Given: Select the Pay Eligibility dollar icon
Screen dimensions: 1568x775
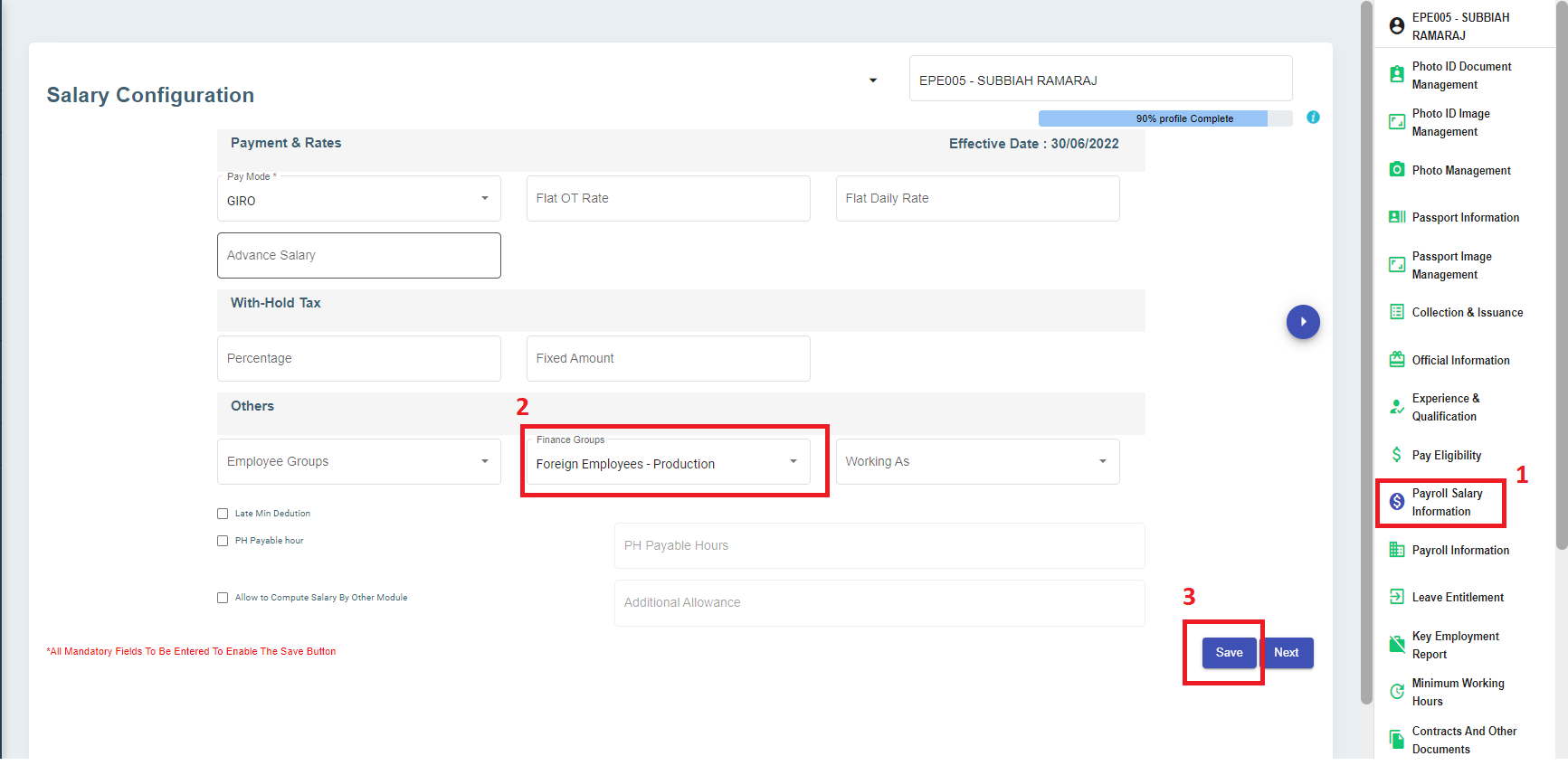Looking at the screenshot, I should click(1397, 455).
